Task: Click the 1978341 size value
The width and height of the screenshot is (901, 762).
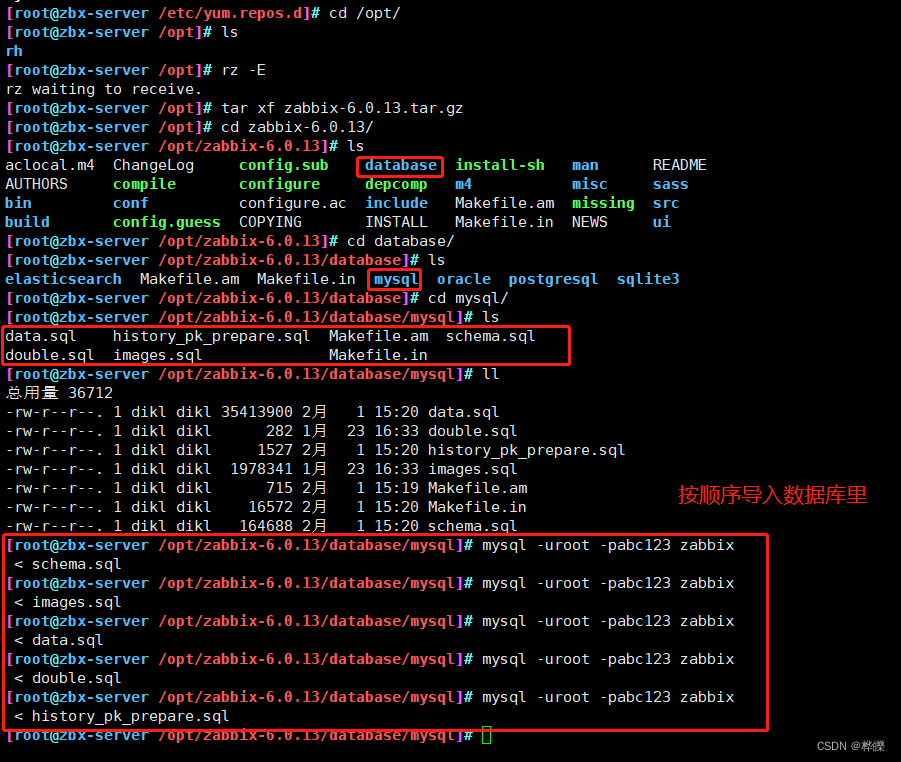Action: (x=261, y=469)
